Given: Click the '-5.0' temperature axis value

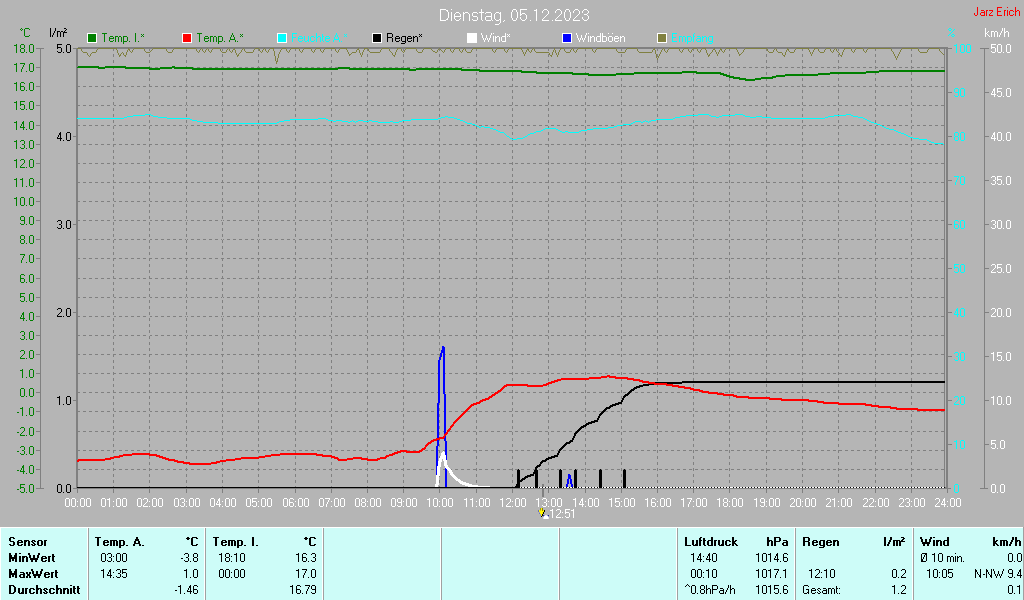Looking at the screenshot, I should (x=24, y=488).
